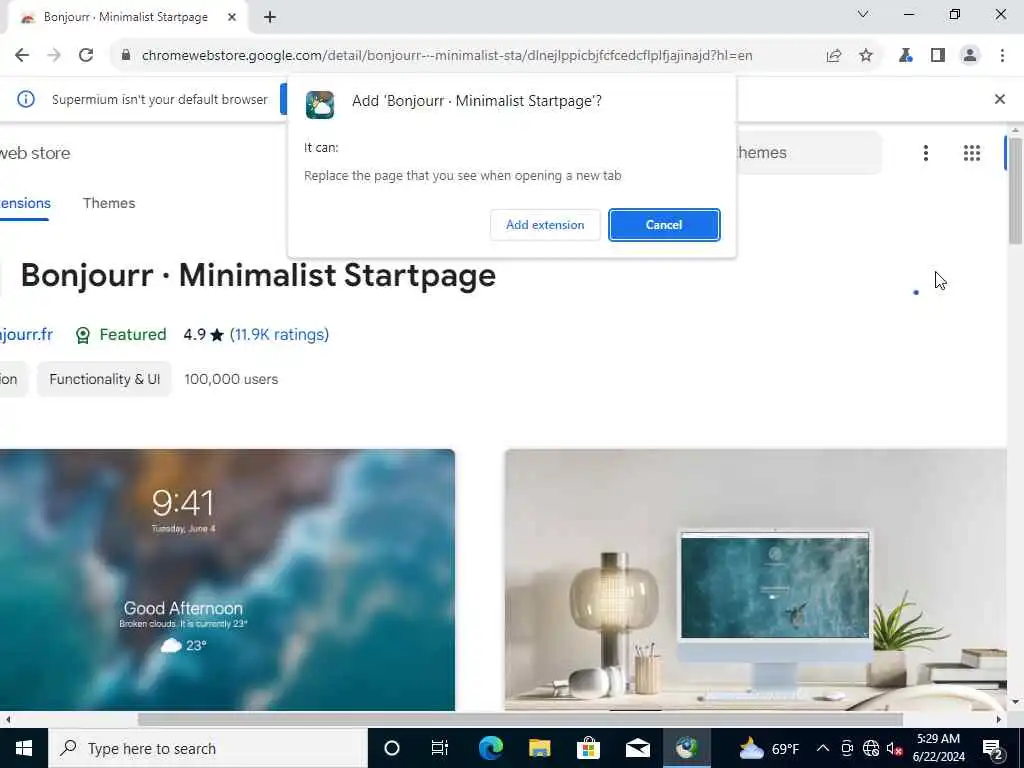Screen dimensions: 1024x768
Task: Click the horizontal scrollbar thumb
Action: 520,720
